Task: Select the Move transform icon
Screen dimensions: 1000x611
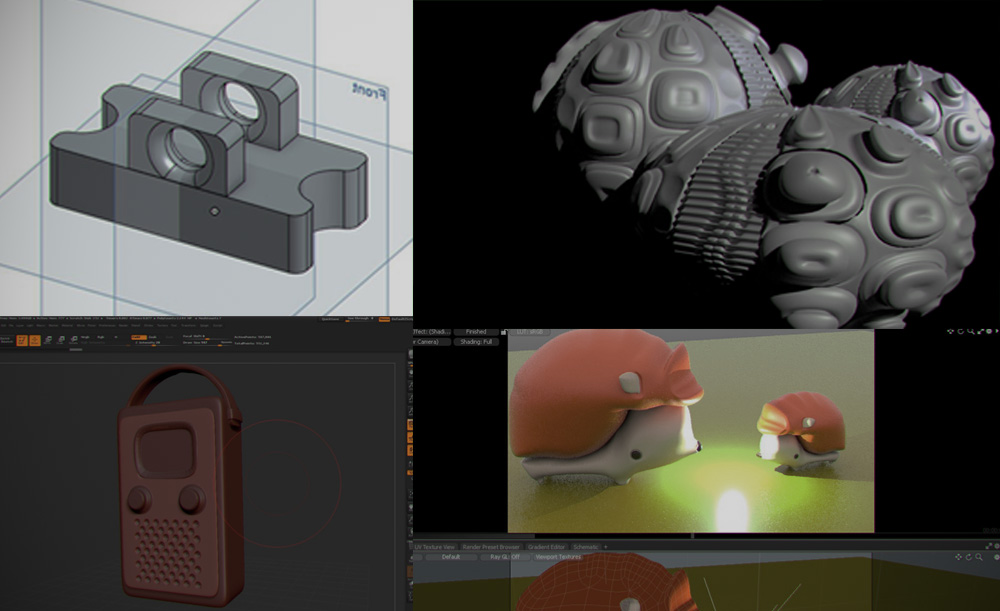Action: click(49, 341)
